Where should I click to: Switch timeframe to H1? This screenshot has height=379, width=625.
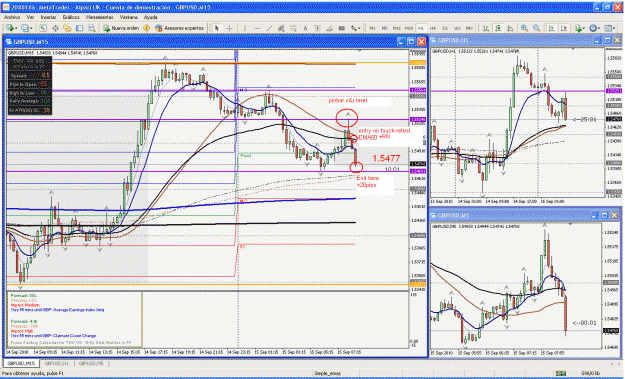point(421,28)
